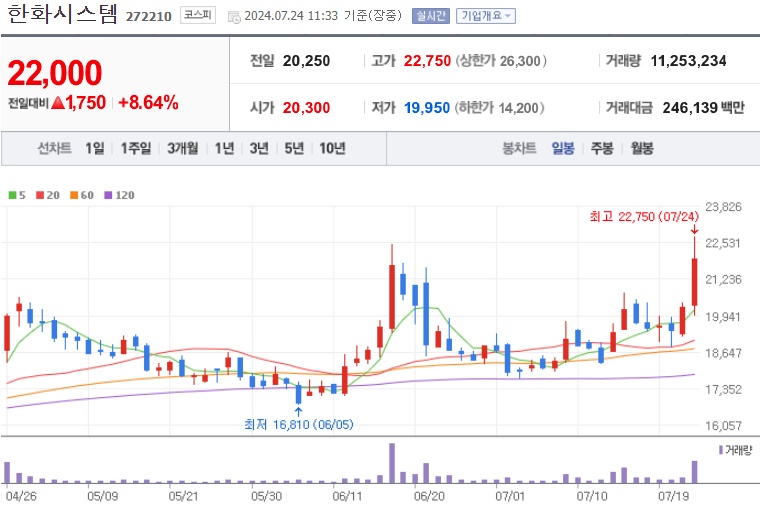Click the red up-triangle change icon
The image size is (760, 510).
[58, 102]
